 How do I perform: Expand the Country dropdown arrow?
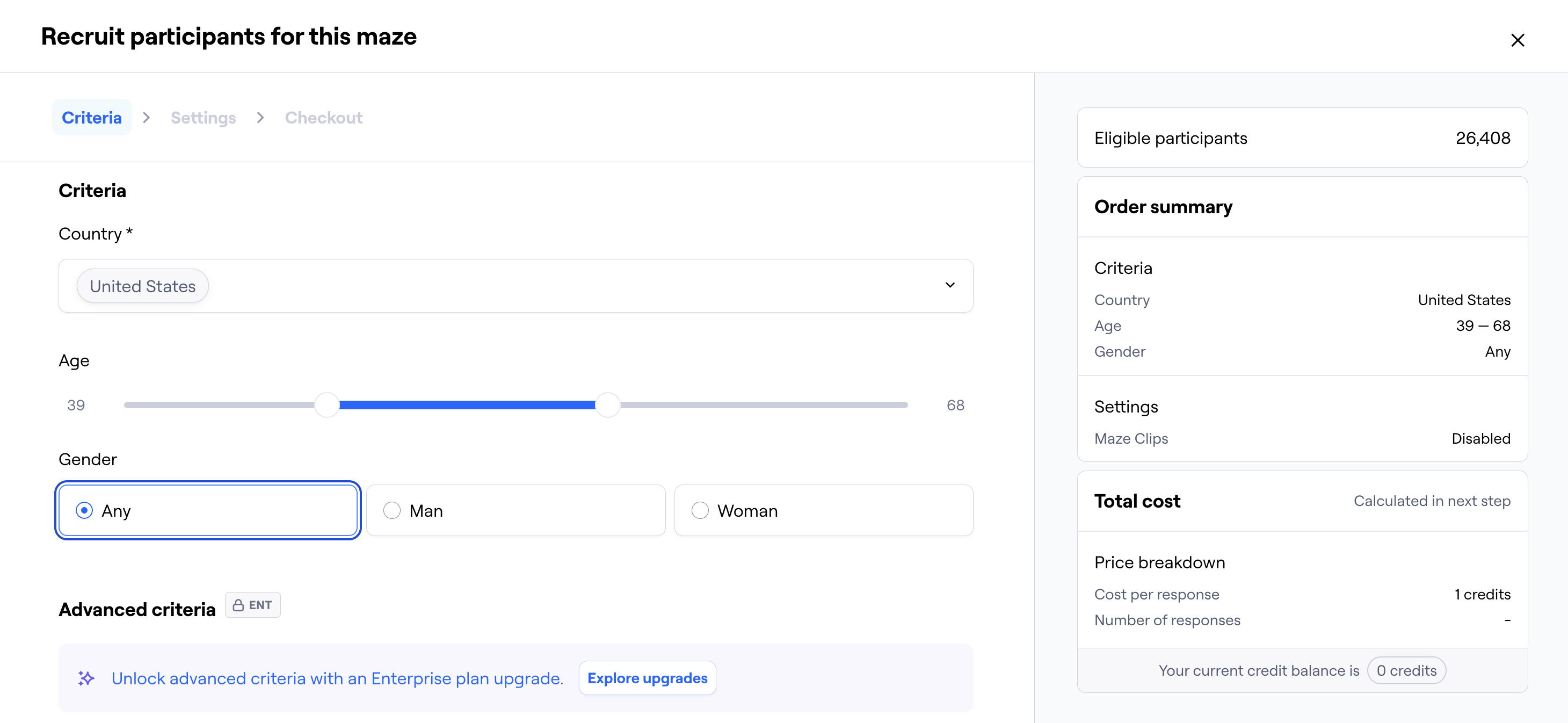pos(949,285)
